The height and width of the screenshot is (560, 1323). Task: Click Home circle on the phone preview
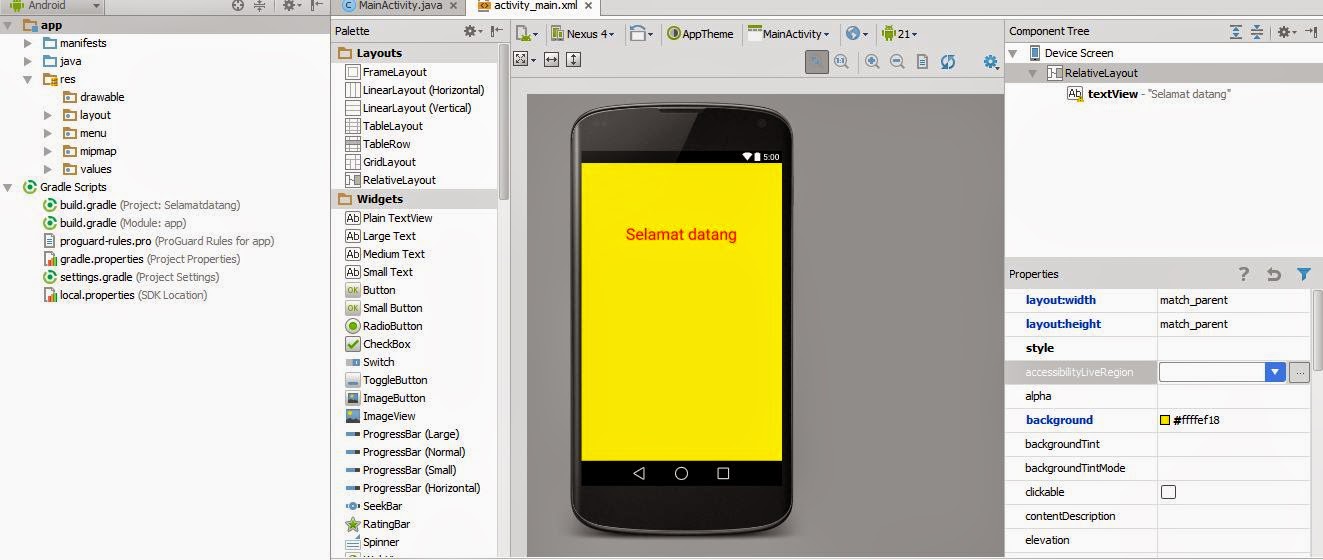tap(681, 473)
